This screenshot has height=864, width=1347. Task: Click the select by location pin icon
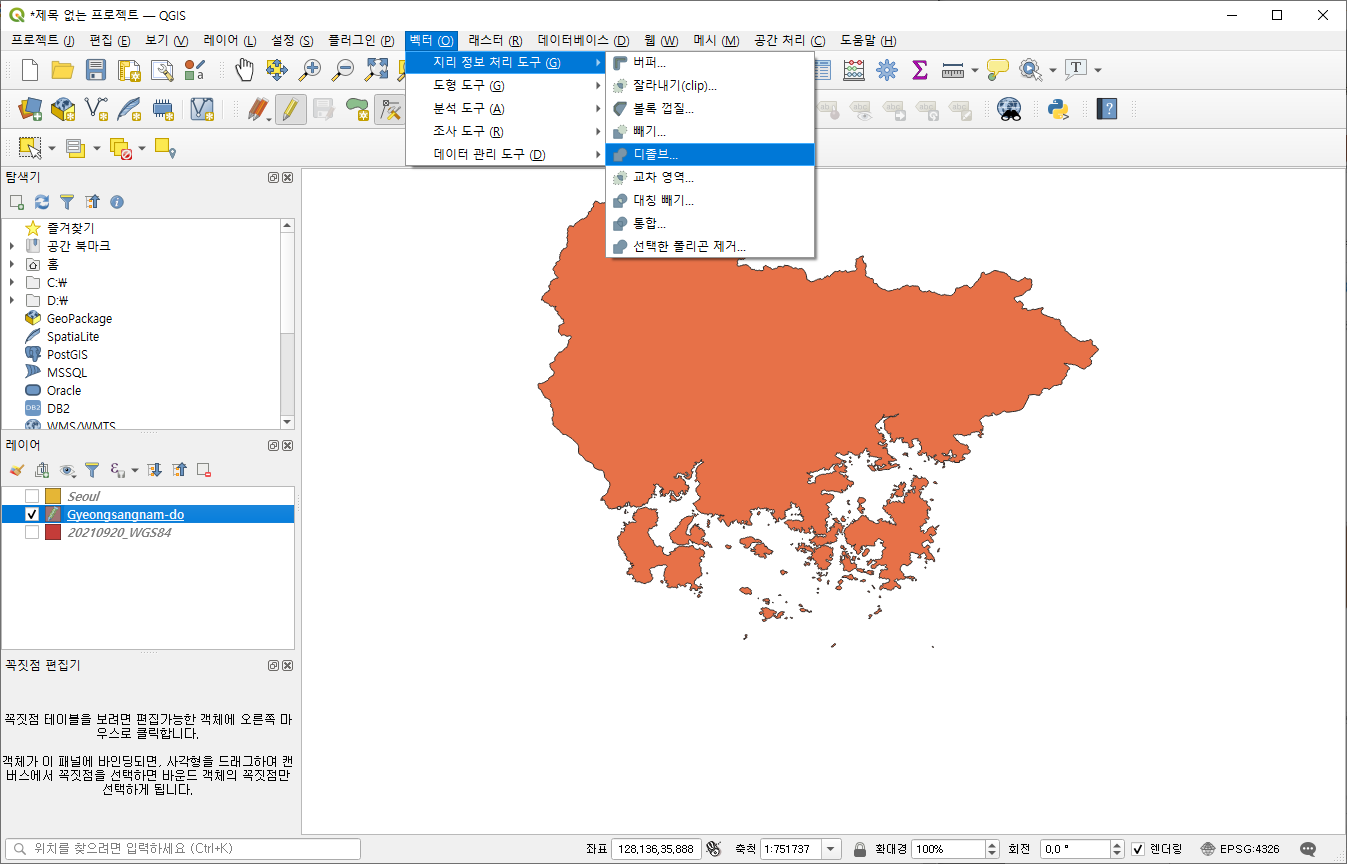166,148
